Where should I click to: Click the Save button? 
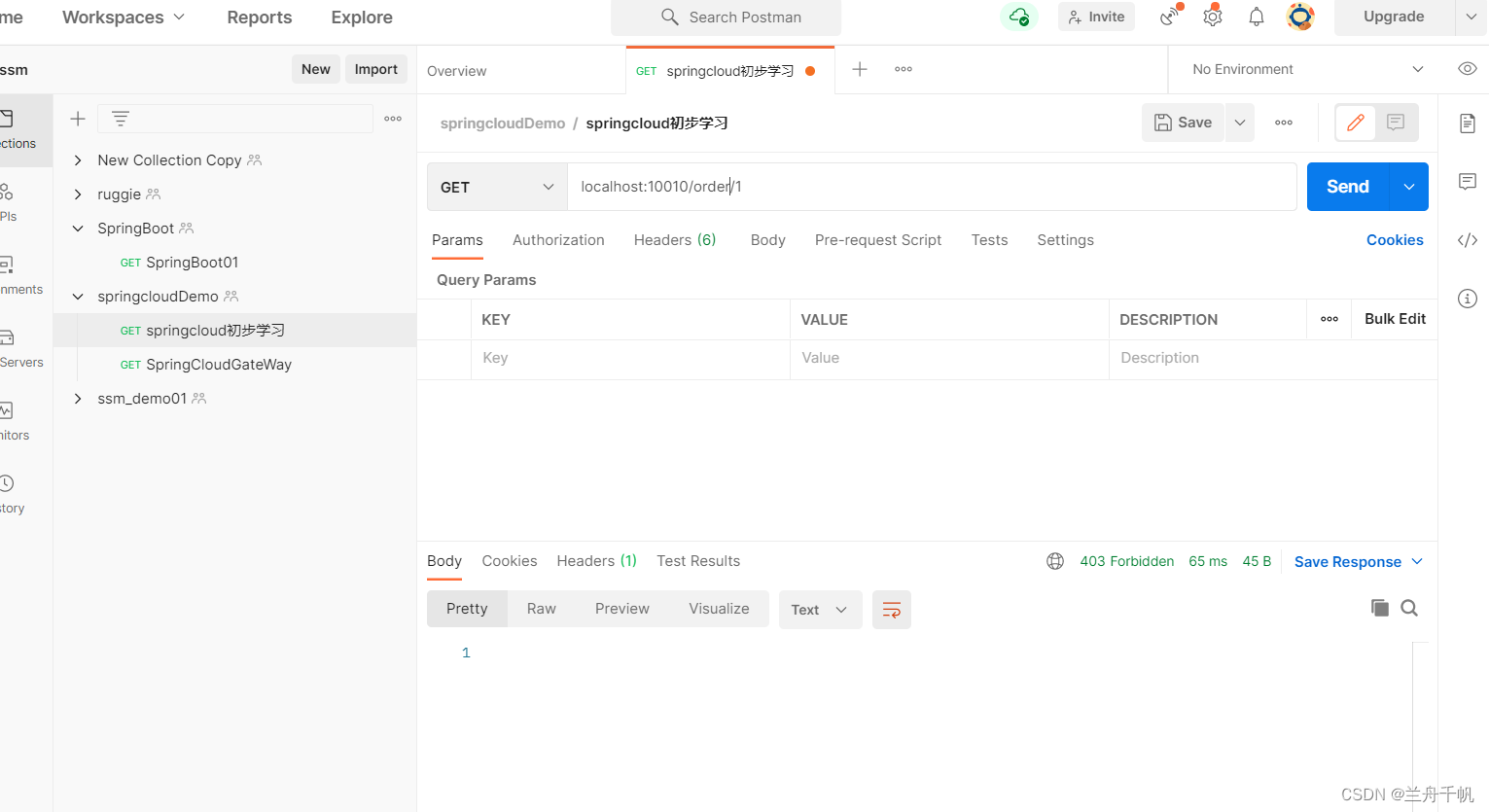tap(1183, 123)
